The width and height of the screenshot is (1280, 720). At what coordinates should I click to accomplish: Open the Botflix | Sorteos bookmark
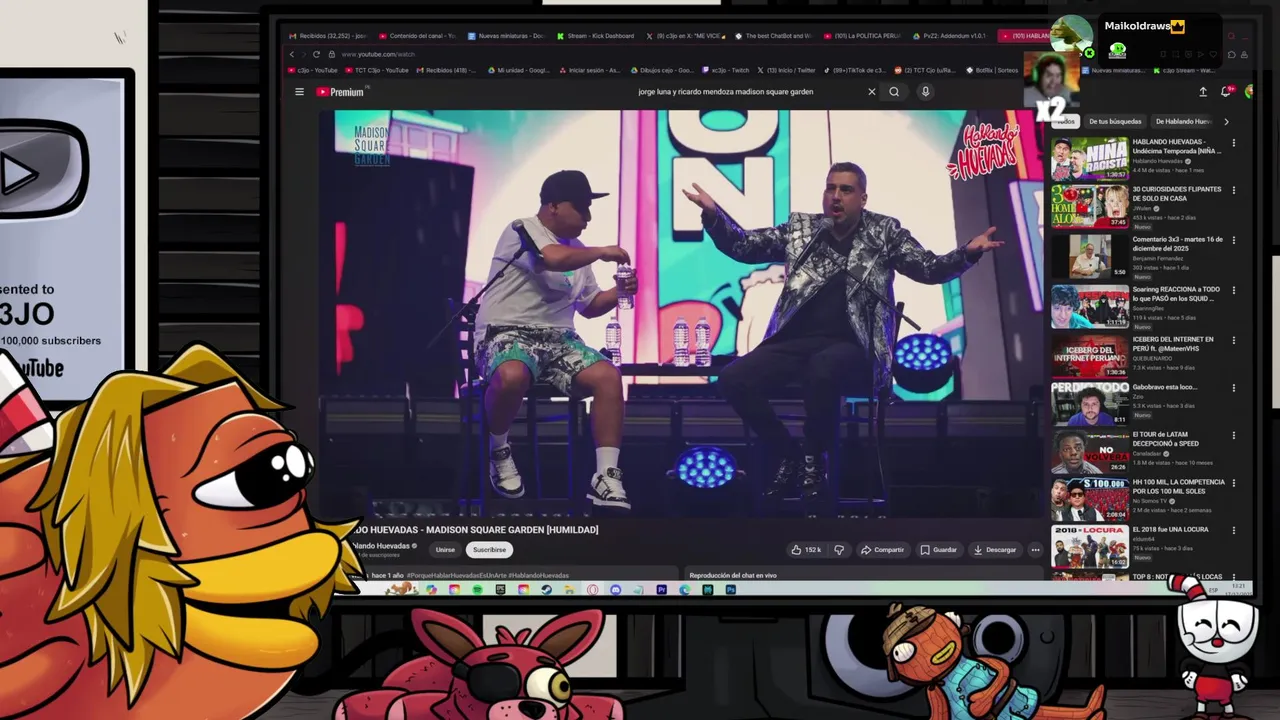(992, 70)
